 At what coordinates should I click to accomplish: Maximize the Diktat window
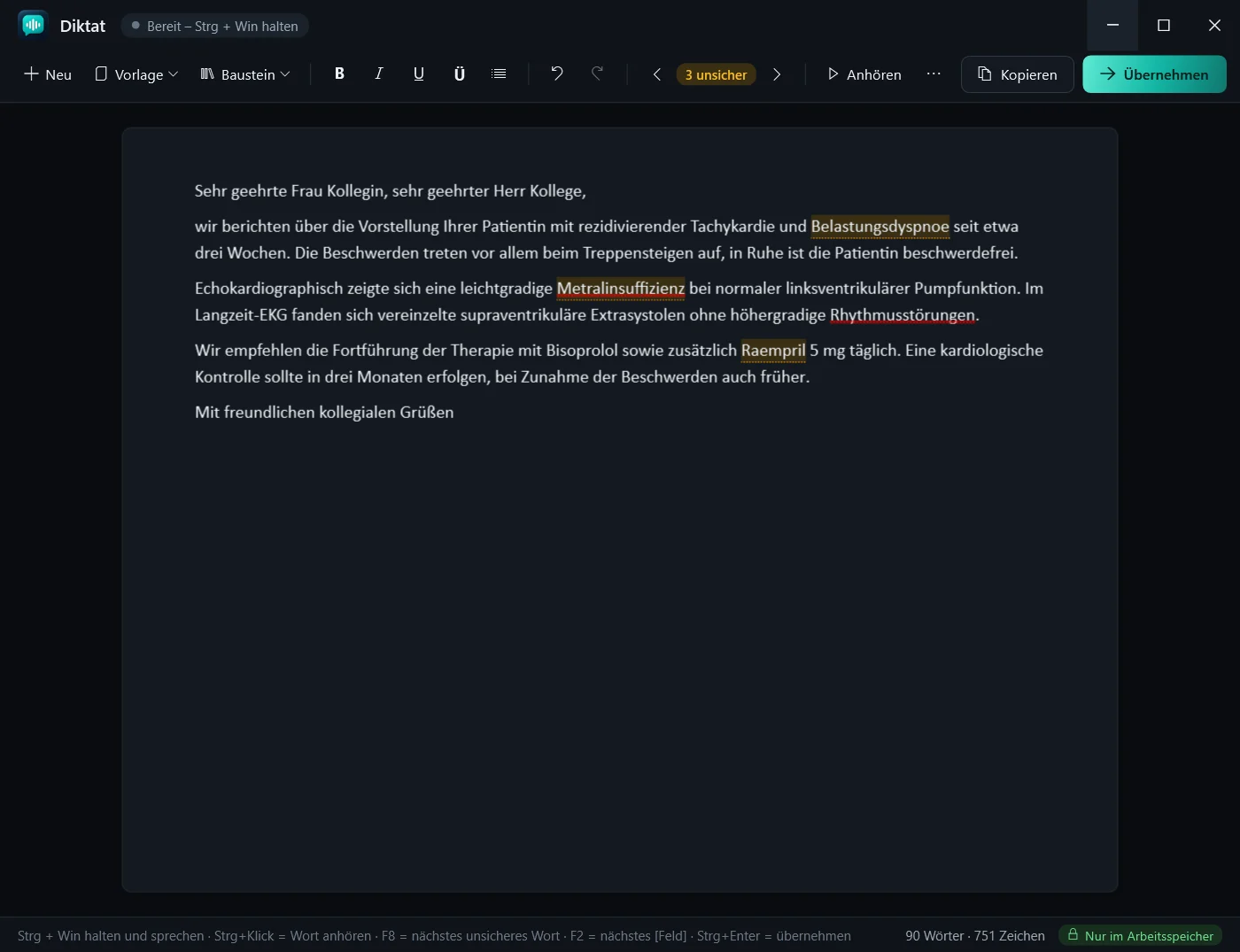click(x=1164, y=25)
